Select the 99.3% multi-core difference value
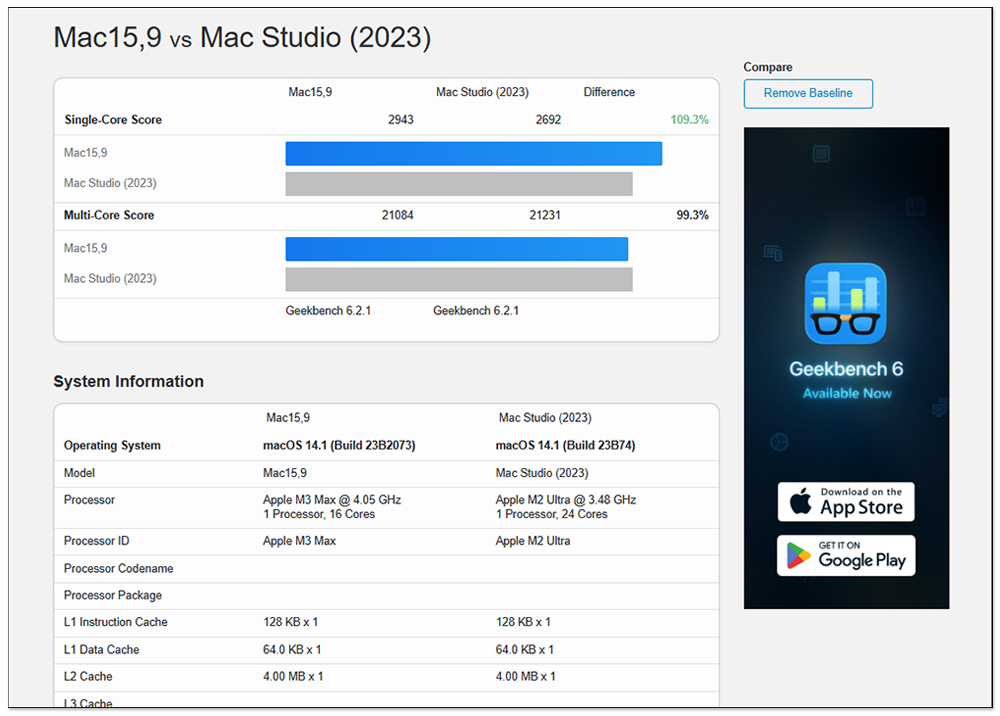The height and width of the screenshot is (716, 1000). [x=692, y=216]
